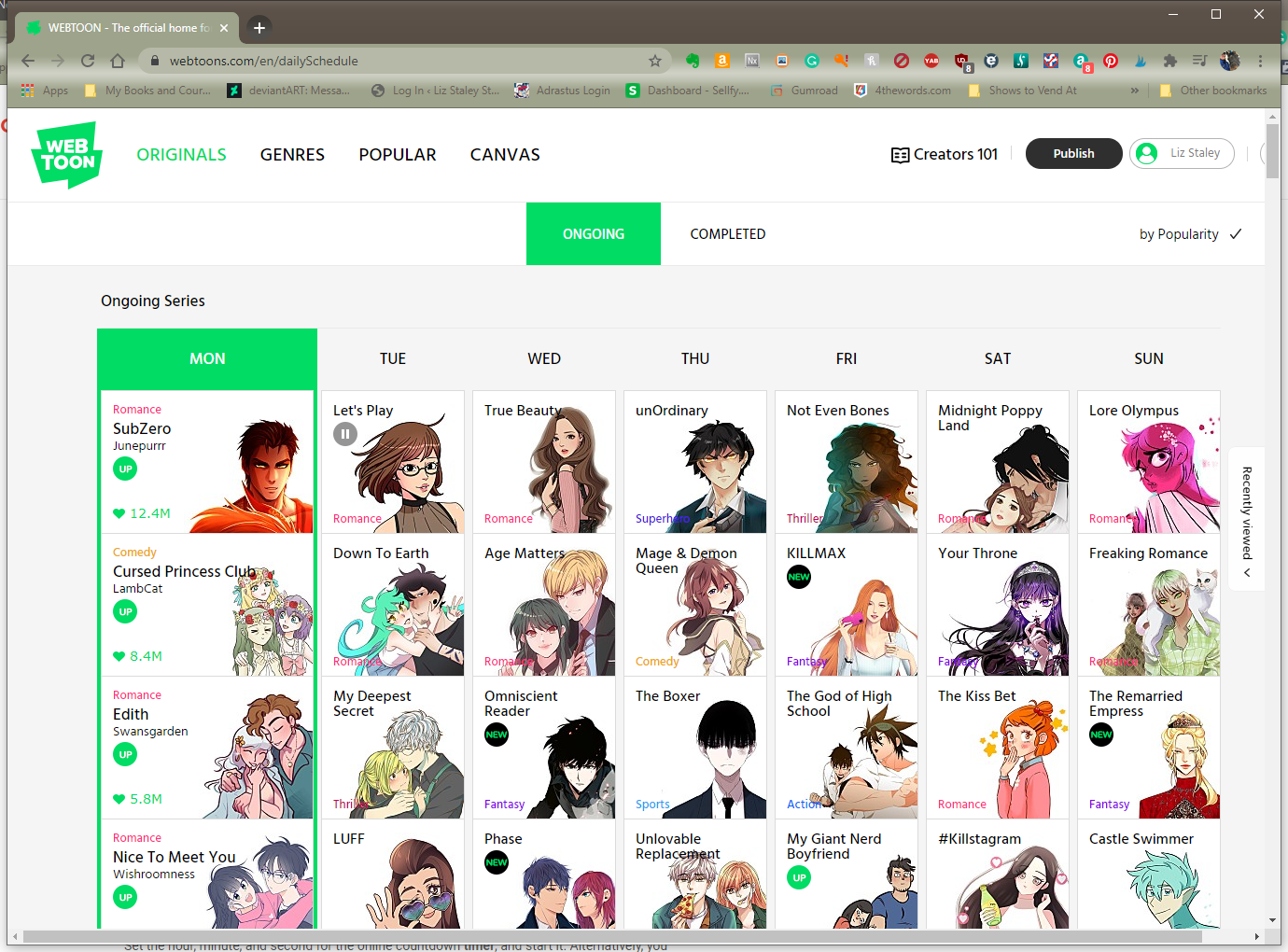Reload the WEBTOON page
Image resolution: width=1288 pixels, height=952 pixels.
(x=88, y=61)
